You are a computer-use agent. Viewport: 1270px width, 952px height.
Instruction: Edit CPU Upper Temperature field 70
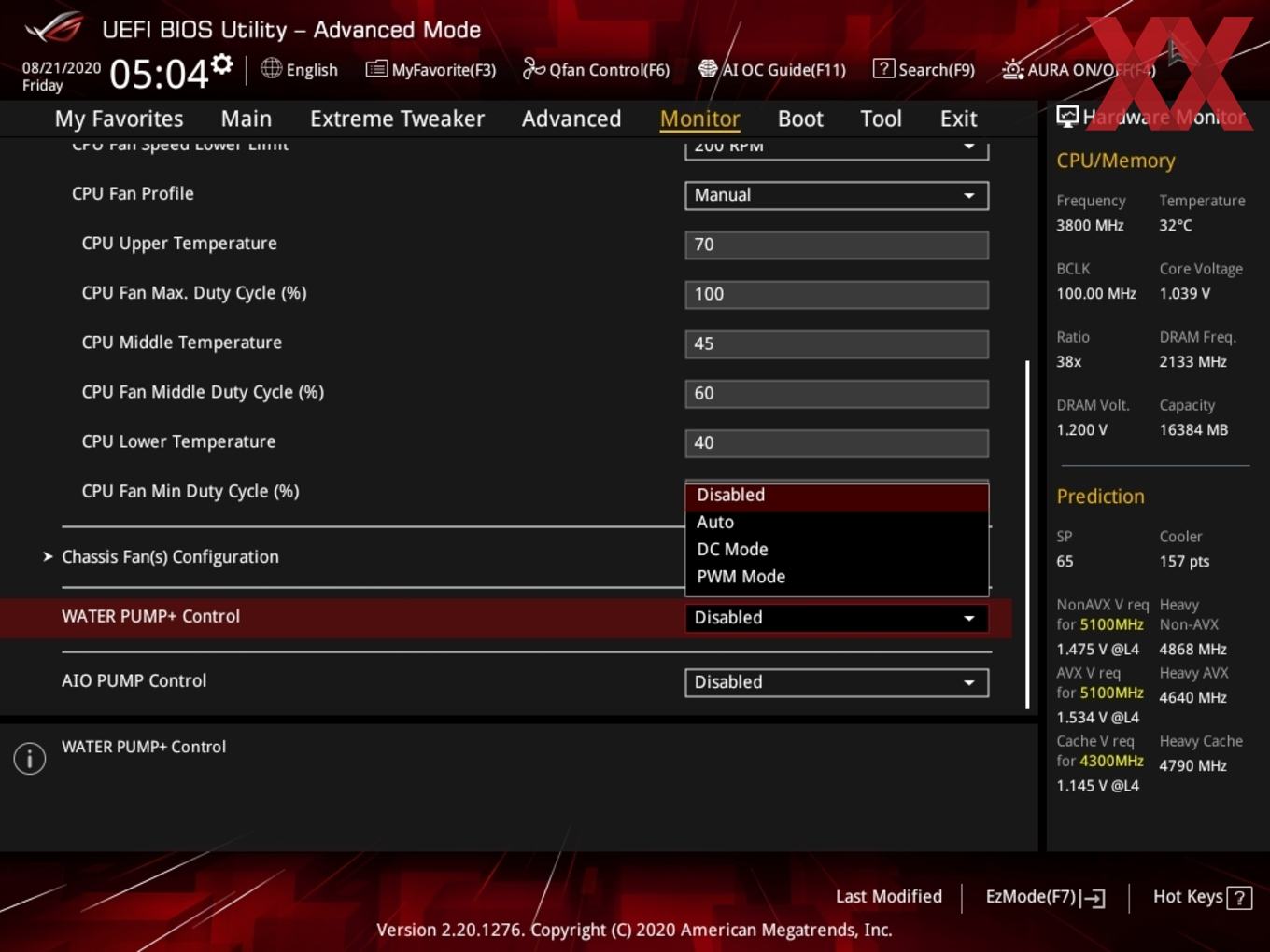[837, 245]
